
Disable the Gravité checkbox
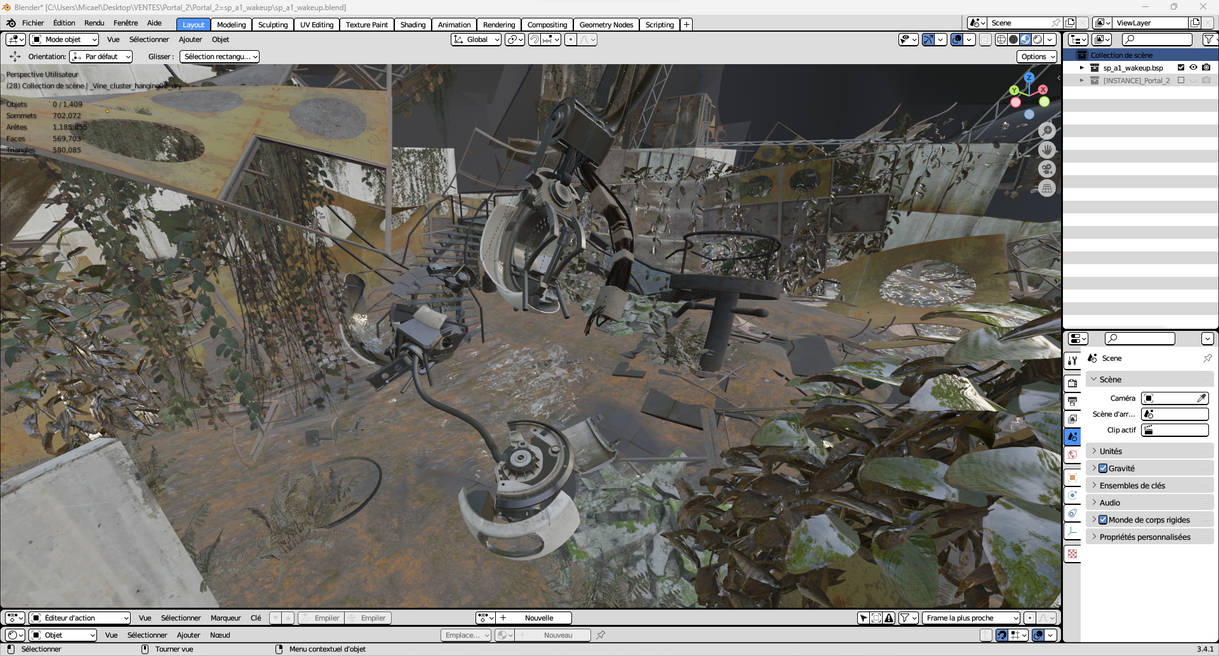tap(1101, 468)
